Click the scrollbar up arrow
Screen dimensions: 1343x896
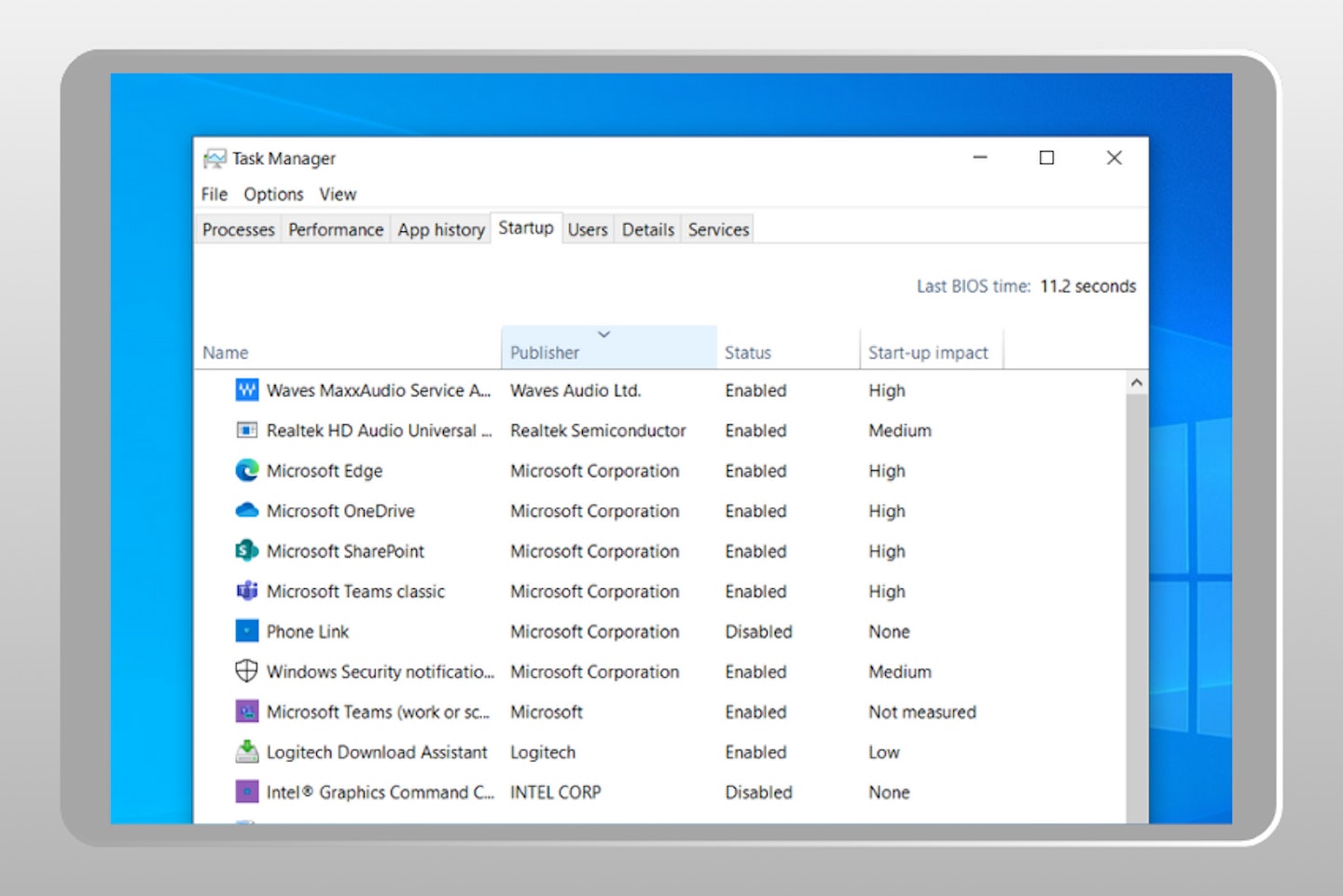[x=1136, y=382]
